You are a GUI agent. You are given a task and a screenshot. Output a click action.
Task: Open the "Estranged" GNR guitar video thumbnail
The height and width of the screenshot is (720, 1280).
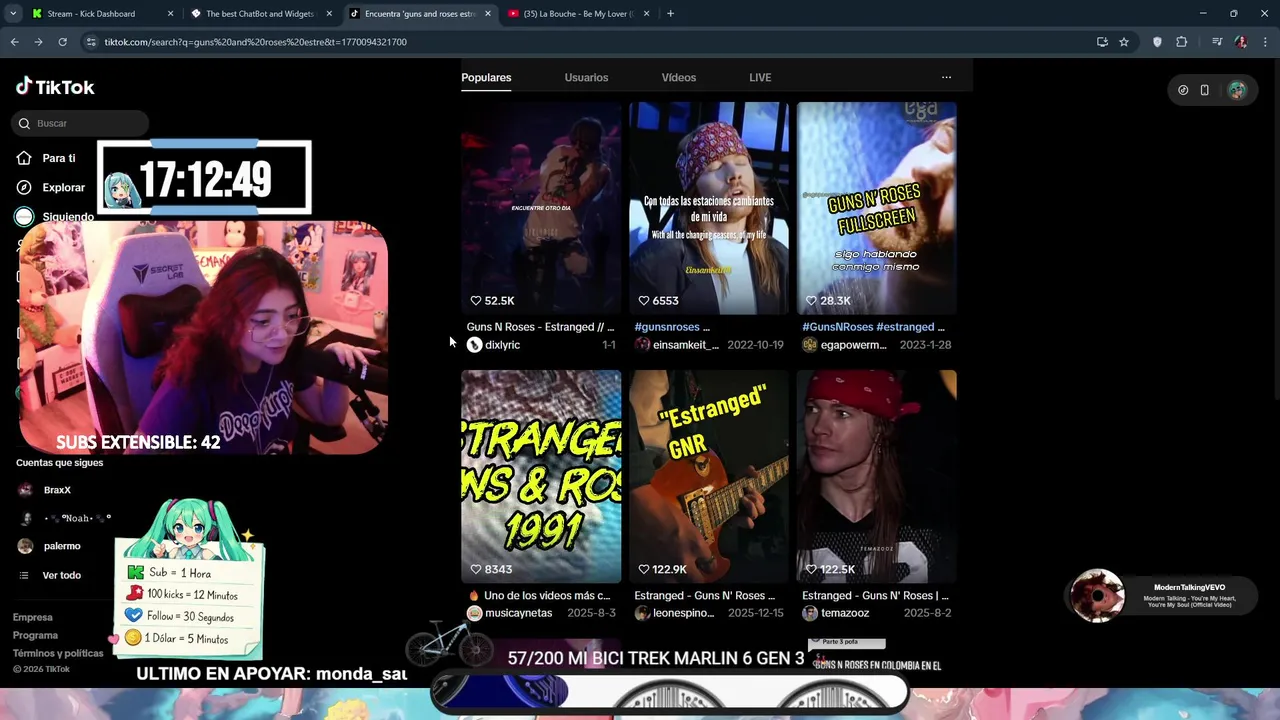coord(709,476)
